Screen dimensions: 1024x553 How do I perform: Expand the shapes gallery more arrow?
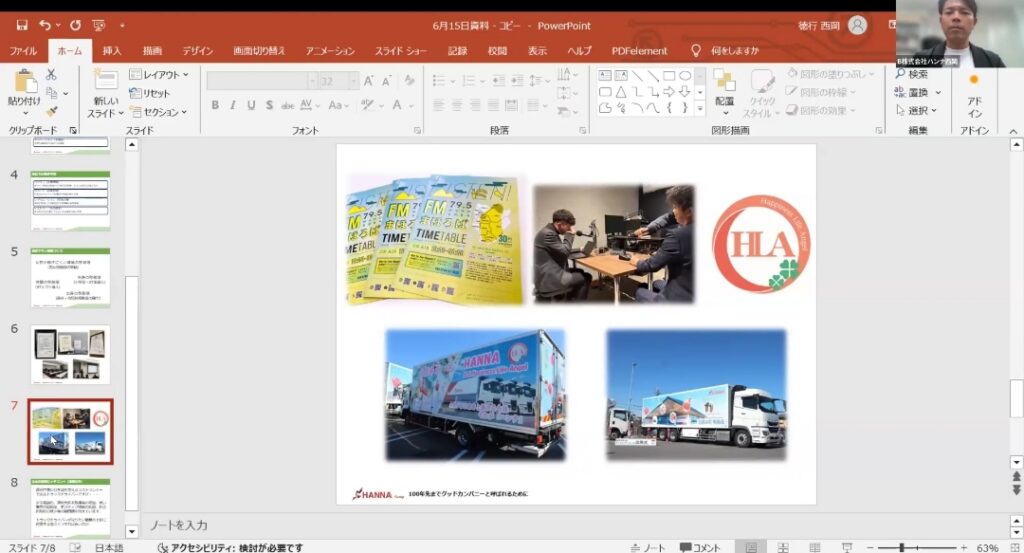coord(700,109)
